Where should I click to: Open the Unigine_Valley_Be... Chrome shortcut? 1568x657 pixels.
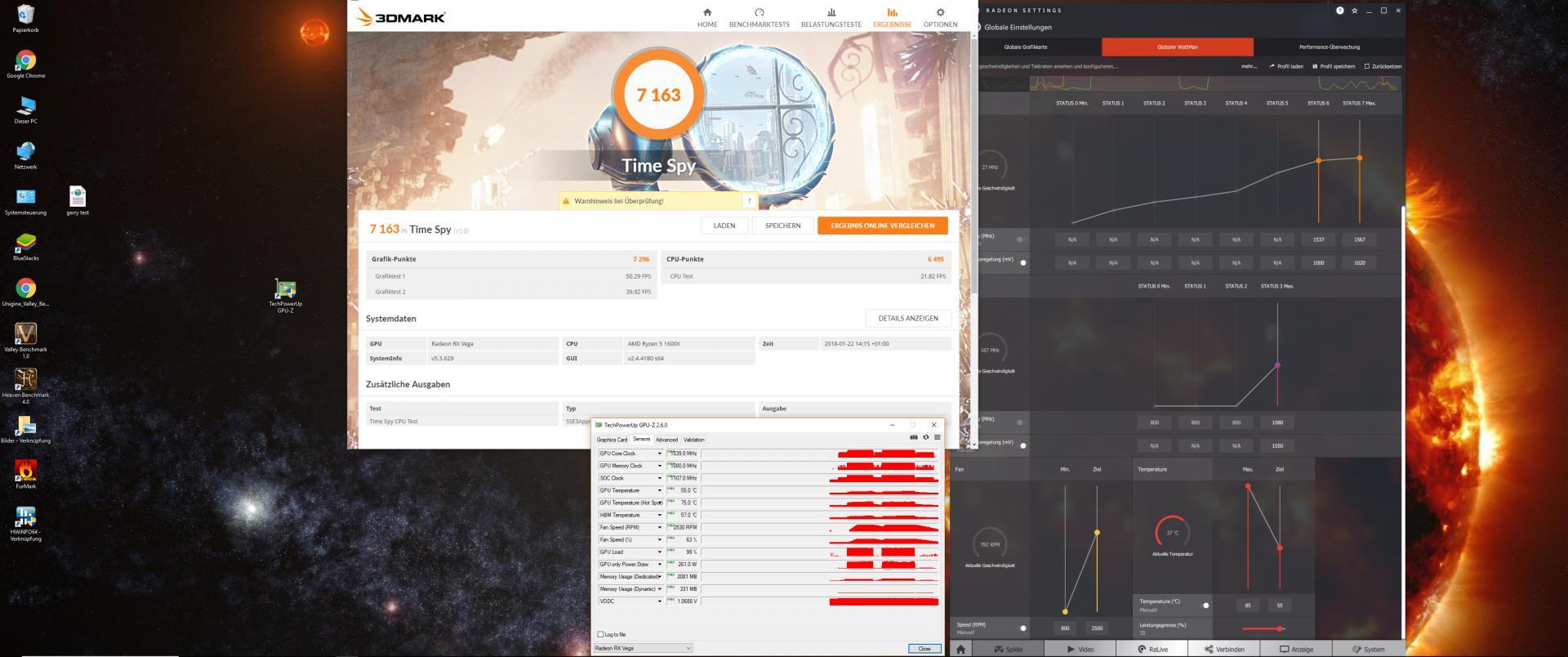point(25,293)
